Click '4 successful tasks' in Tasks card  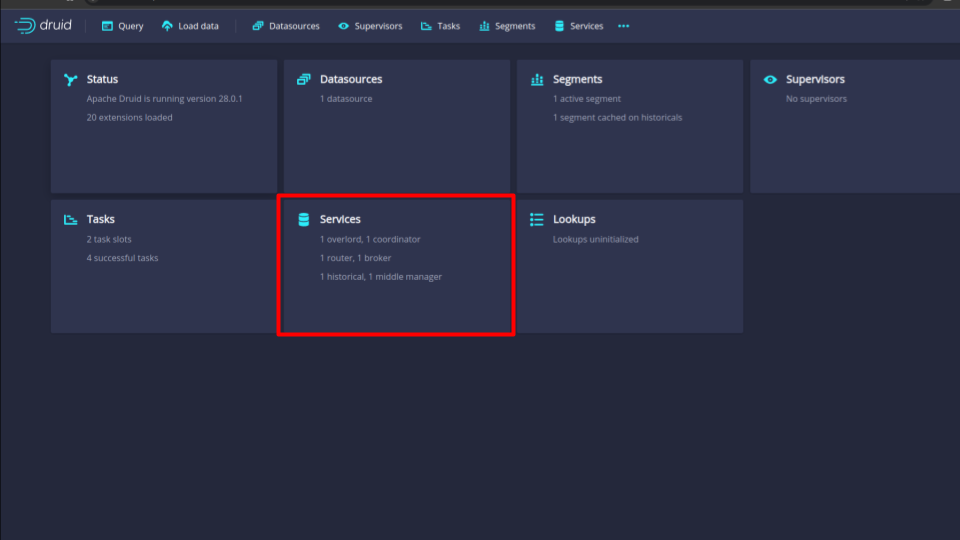tap(122, 258)
